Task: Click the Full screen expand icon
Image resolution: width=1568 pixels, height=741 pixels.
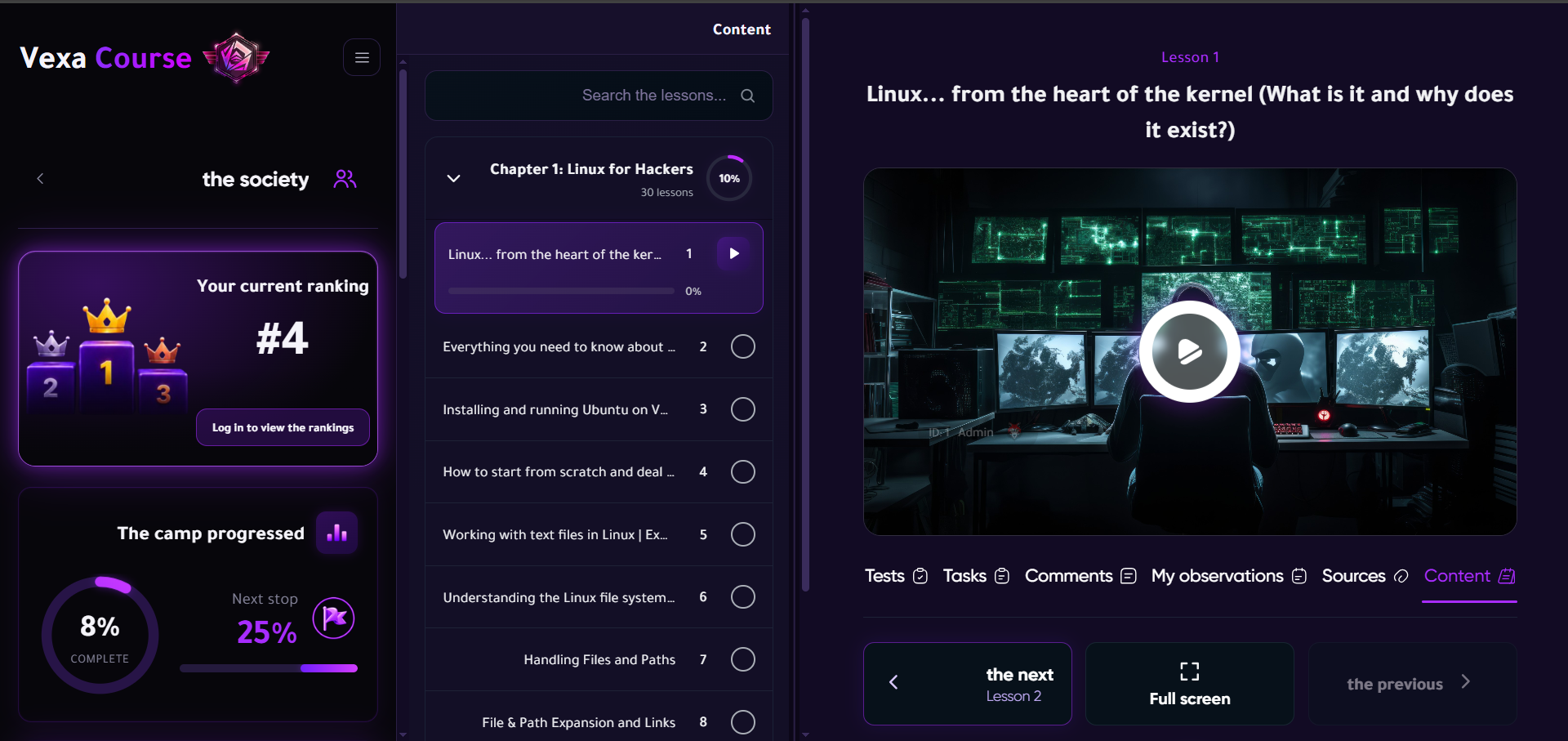Action: [1190, 672]
